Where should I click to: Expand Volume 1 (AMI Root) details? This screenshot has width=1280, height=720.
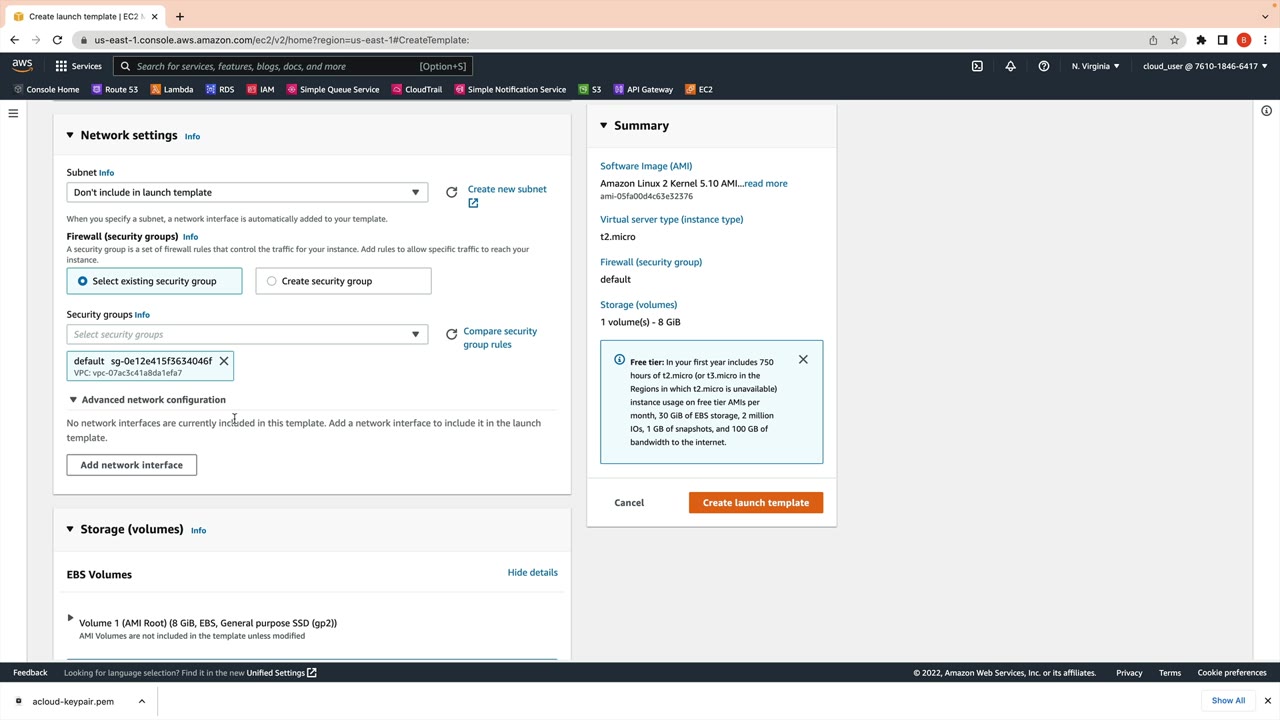coord(70,619)
